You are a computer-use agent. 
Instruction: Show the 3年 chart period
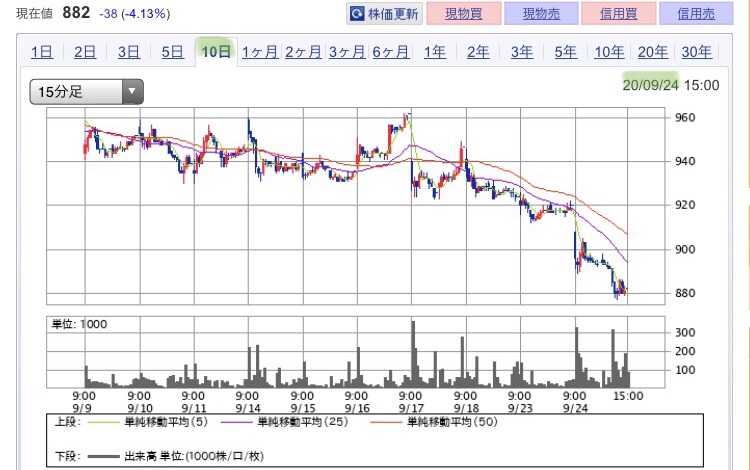522,52
